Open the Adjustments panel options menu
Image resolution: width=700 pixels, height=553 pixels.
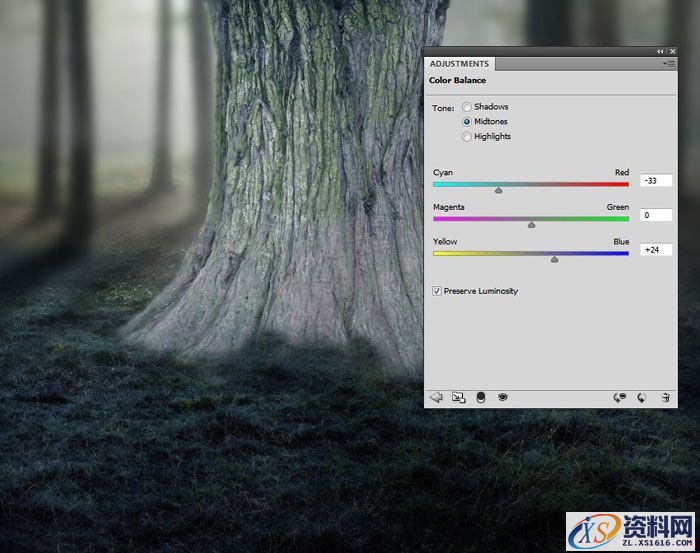[x=669, y=63]
